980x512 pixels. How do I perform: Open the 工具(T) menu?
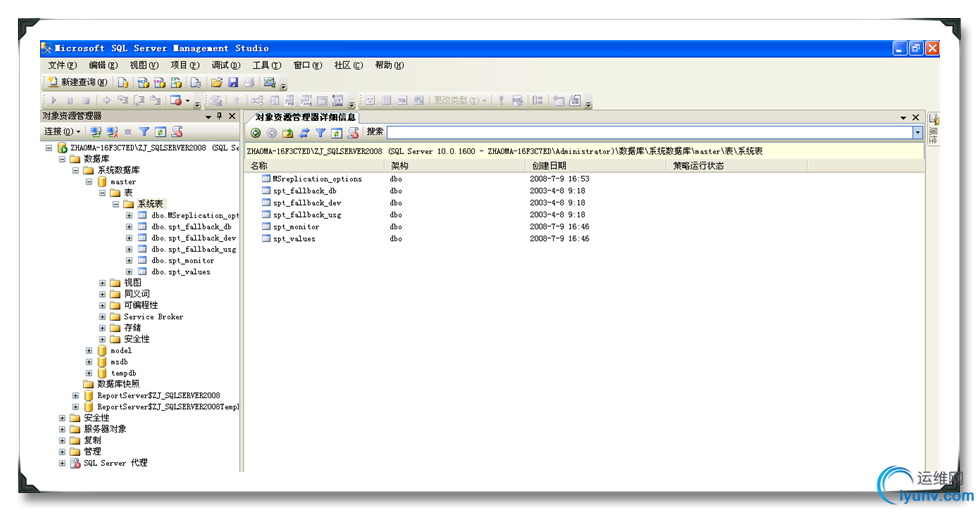(x=267, y=65)
